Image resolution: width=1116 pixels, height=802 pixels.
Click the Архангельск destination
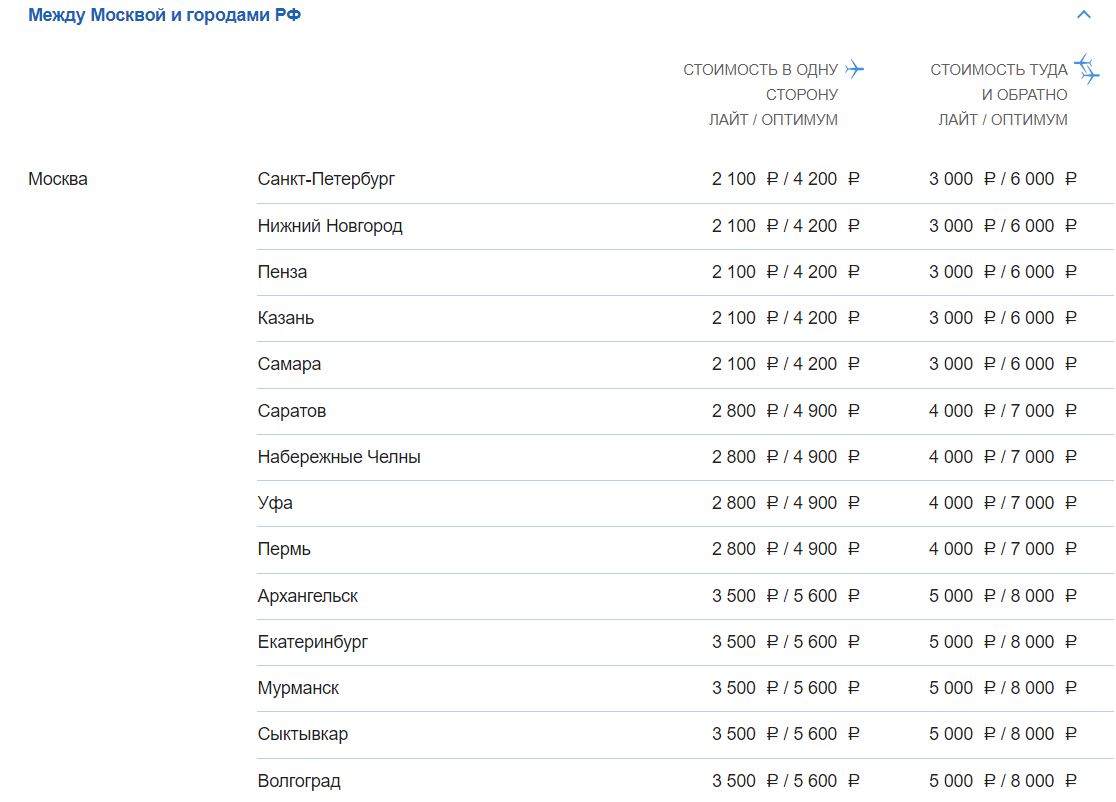(x=307, y=596)
